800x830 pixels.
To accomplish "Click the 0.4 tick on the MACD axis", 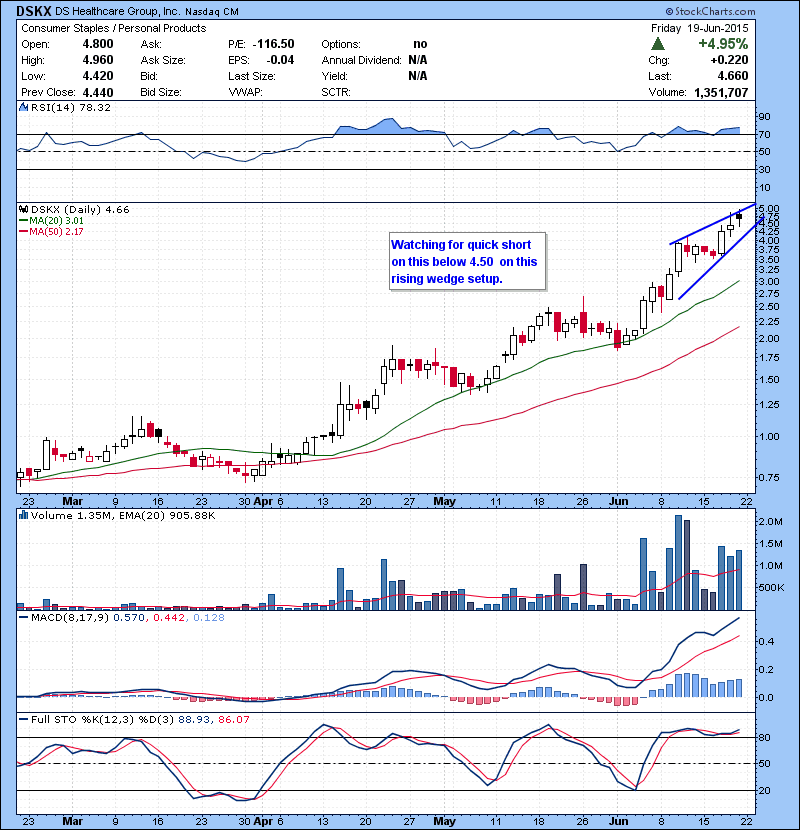I will 766,641.
